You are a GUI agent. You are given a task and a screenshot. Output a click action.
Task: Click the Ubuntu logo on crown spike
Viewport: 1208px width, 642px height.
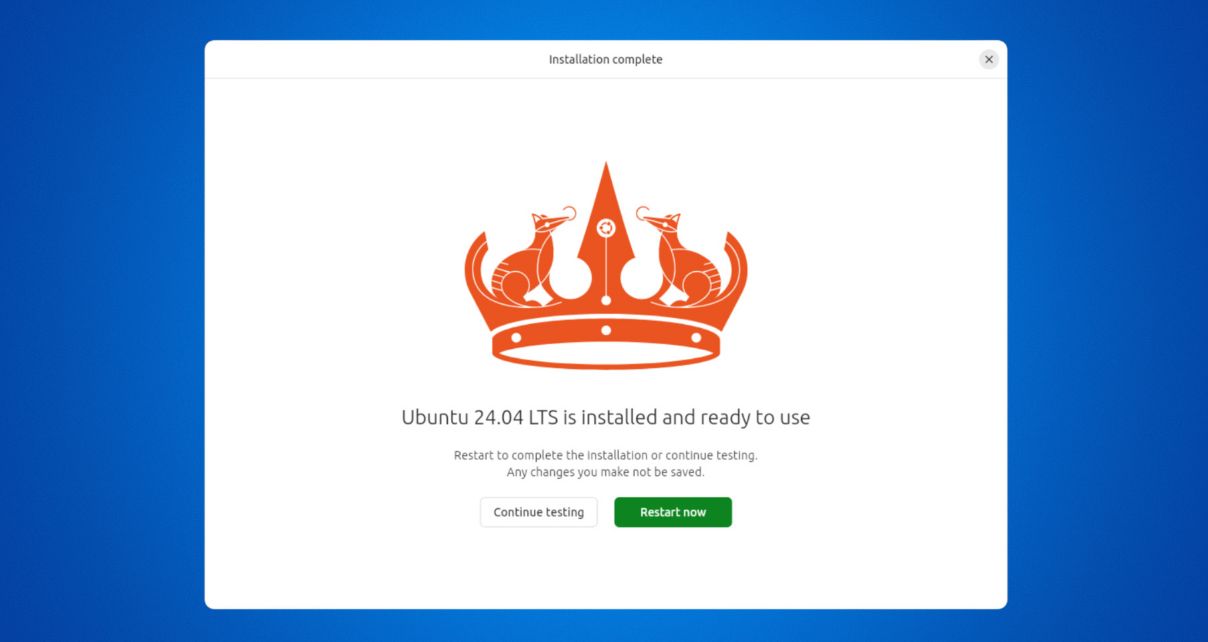pyautogui.click(x=605, y=228)
